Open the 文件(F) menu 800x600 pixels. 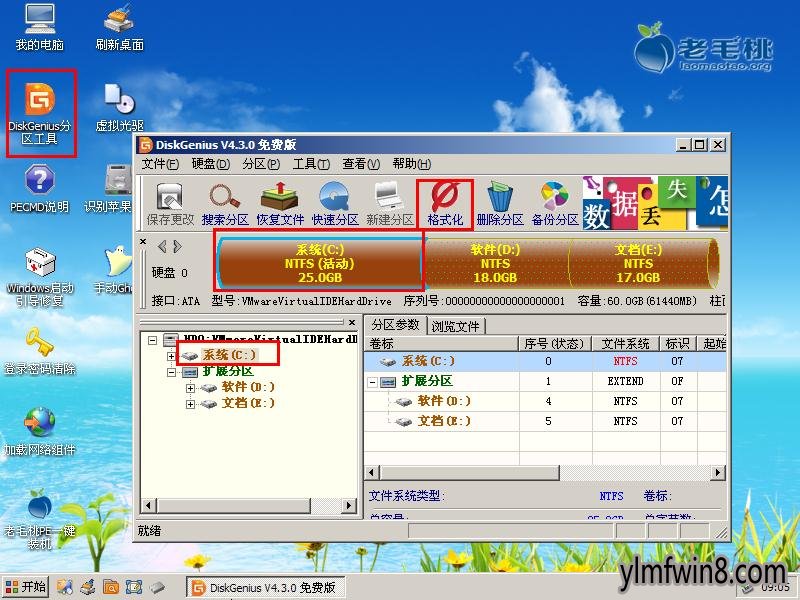tap(160, 164)
